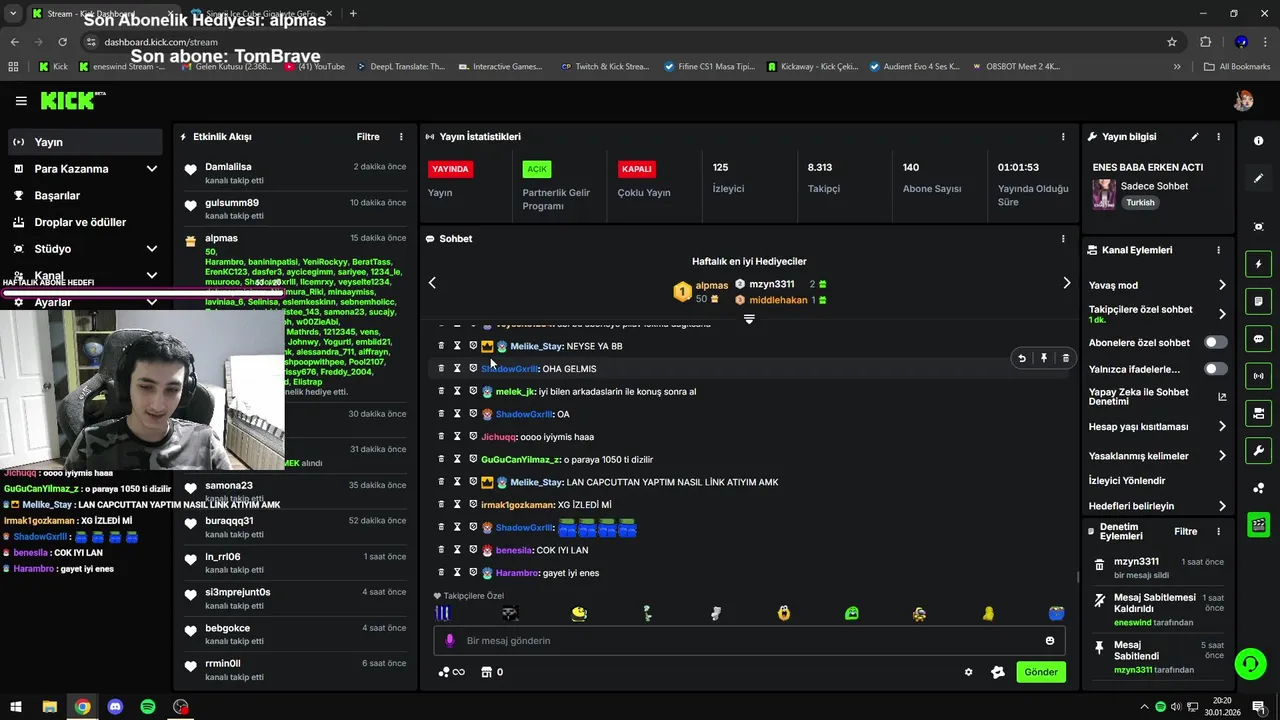Open profile avatar at top right

tap(1243, 101)
